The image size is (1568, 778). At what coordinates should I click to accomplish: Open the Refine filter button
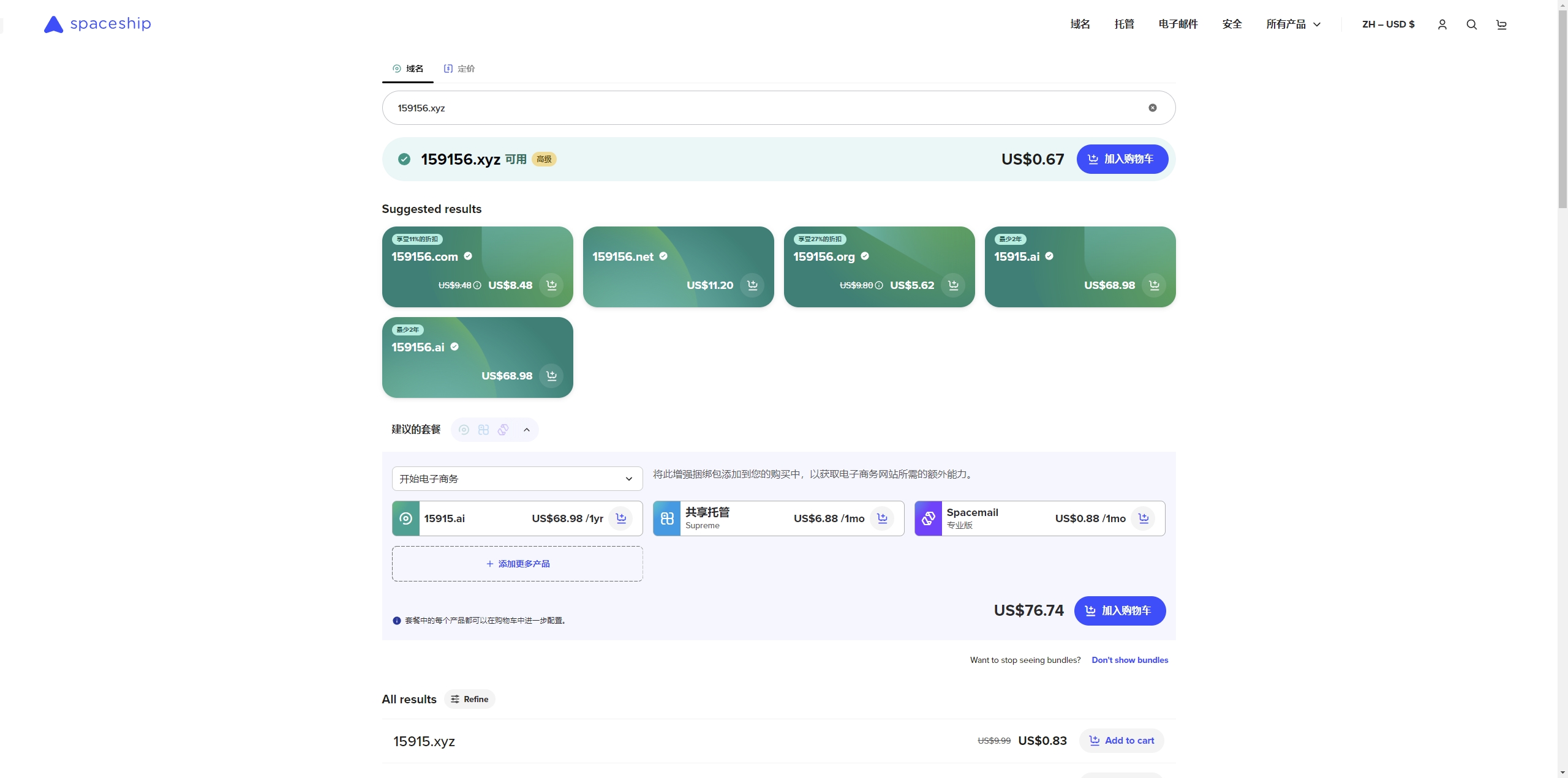pos(470,699)
